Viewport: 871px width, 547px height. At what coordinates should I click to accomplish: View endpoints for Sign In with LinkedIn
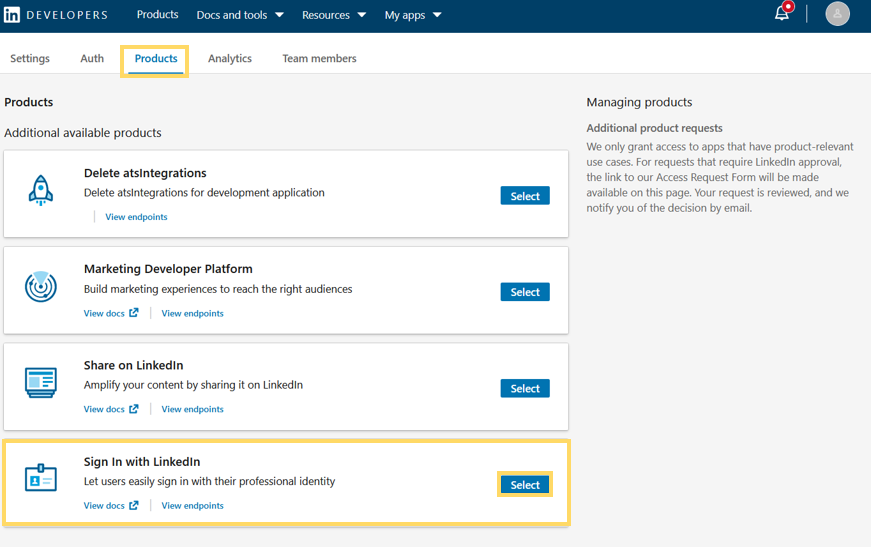pyautogui.click(x=193, y=505)
